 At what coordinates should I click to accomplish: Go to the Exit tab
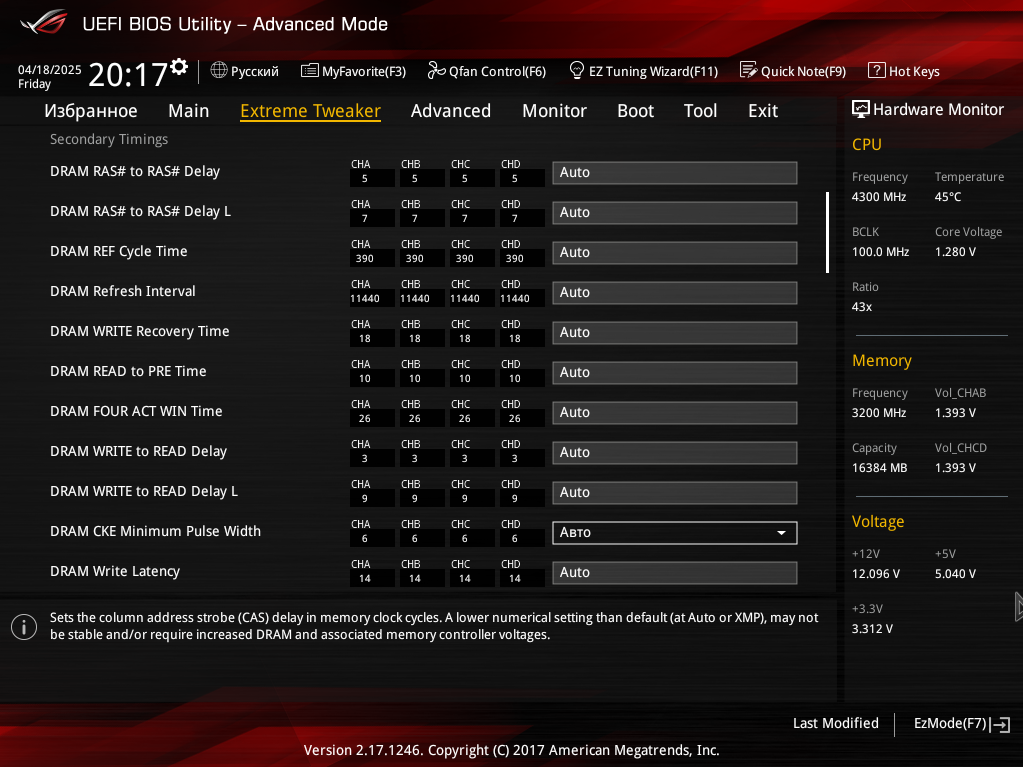[x=763, y=111]
